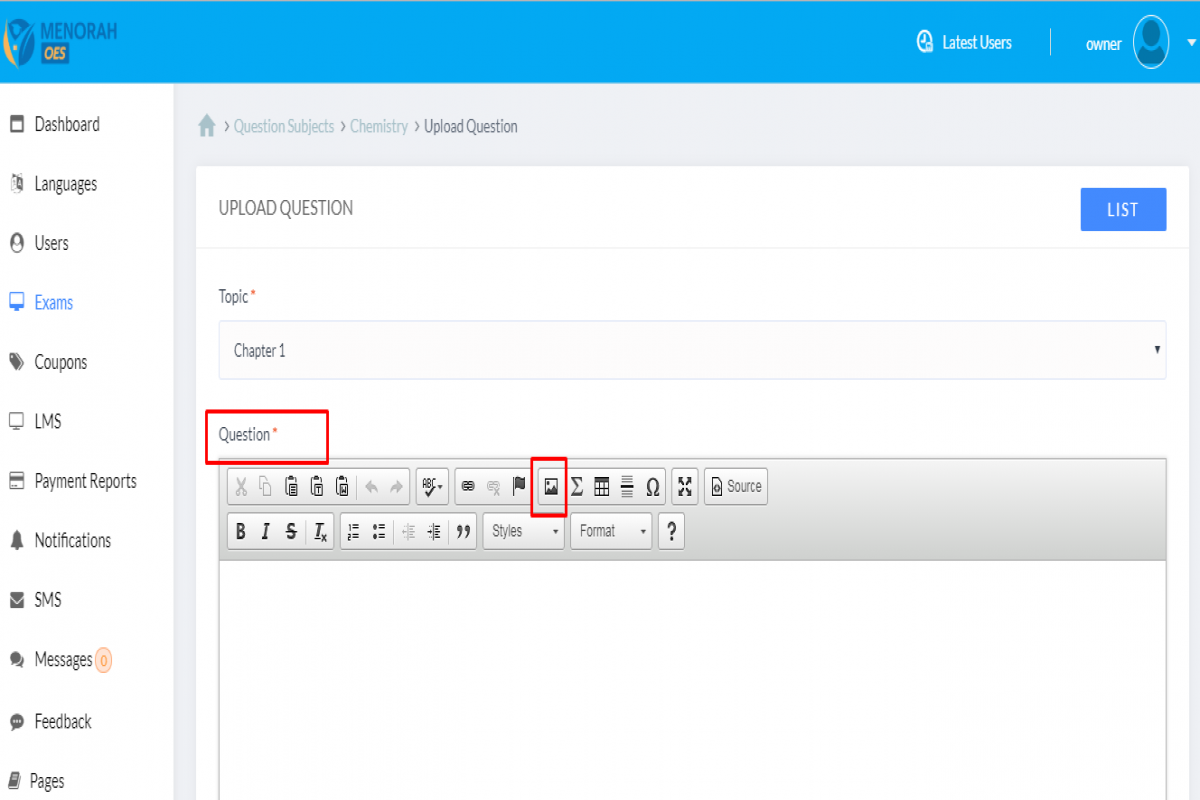
Task: Insert a hyperlink in the editor
Action: (x=468, y=487)
